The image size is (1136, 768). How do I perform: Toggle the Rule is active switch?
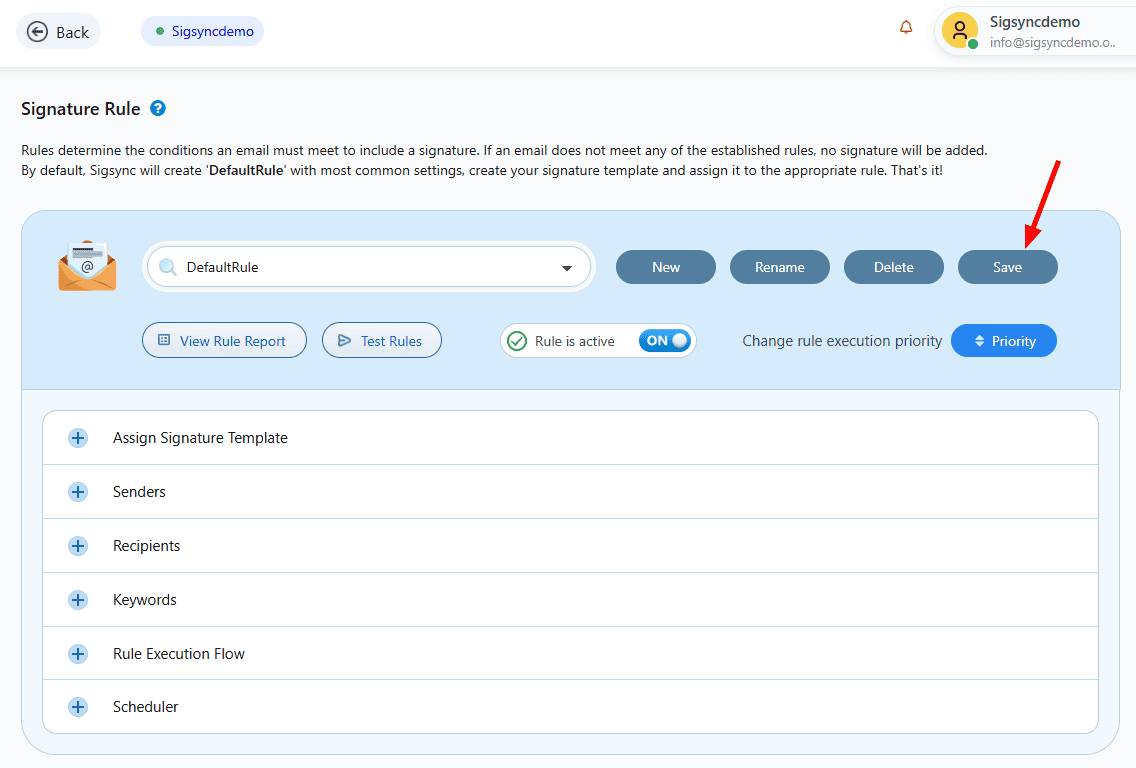pos(665,341)
